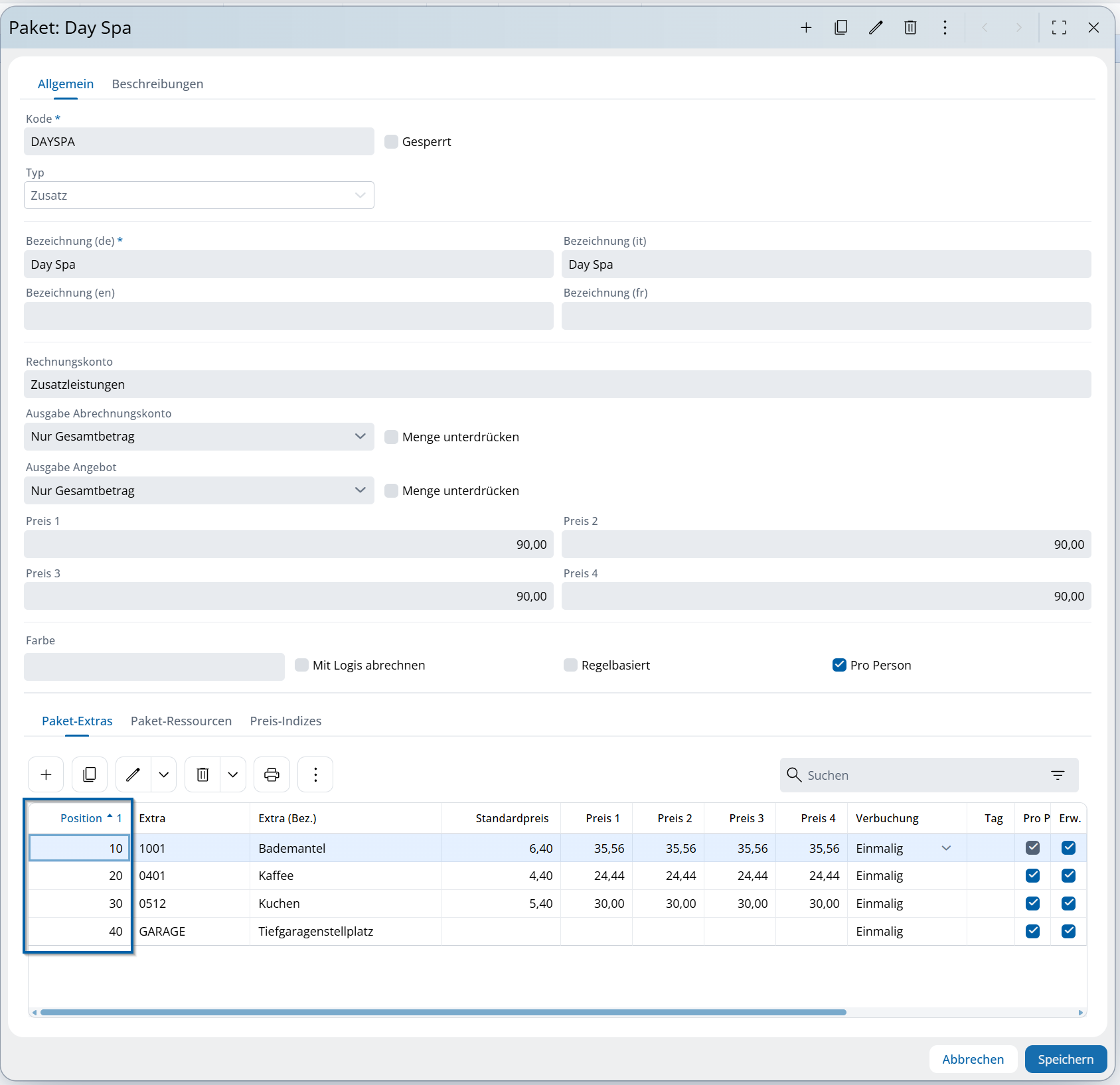Click the trash icon in header toolbar

(x=910, y=27)
